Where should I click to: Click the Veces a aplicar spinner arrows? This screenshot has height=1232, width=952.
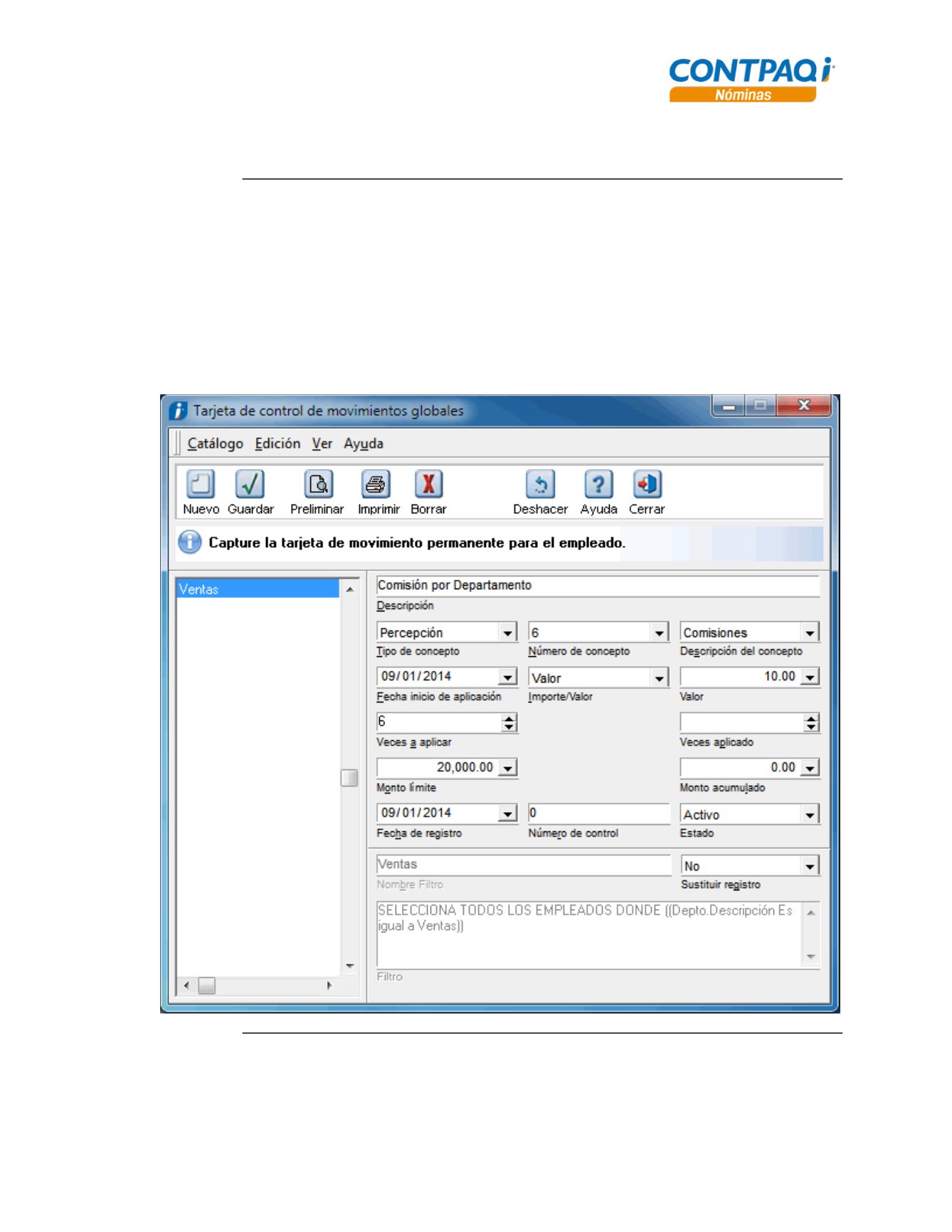509,723
